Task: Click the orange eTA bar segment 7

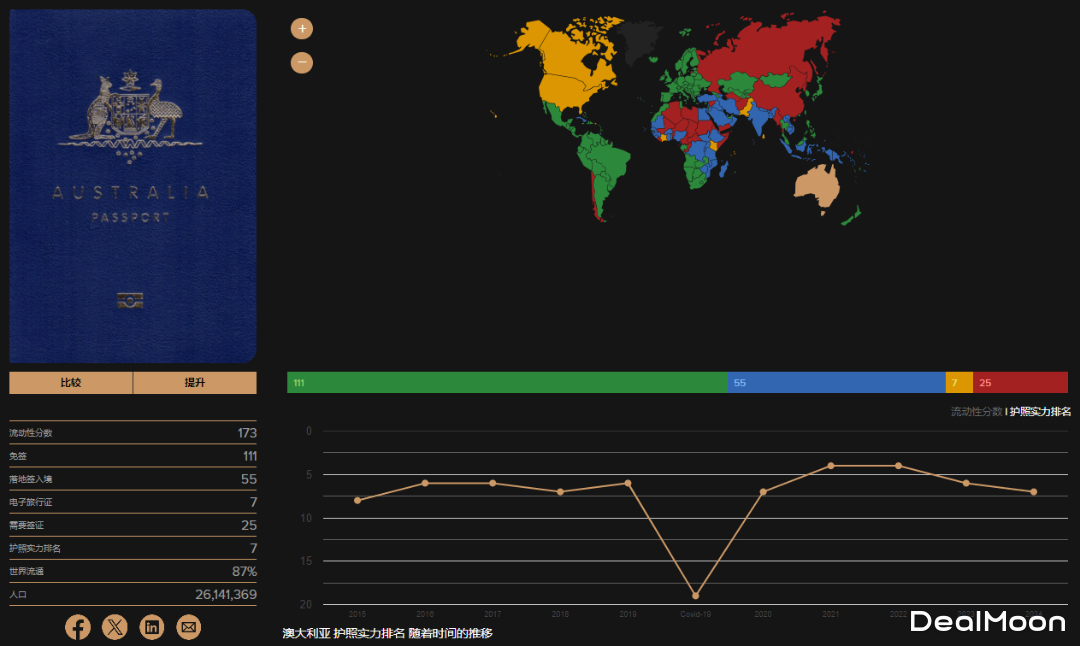Action: pyautogui.click(x=958, y=383)
